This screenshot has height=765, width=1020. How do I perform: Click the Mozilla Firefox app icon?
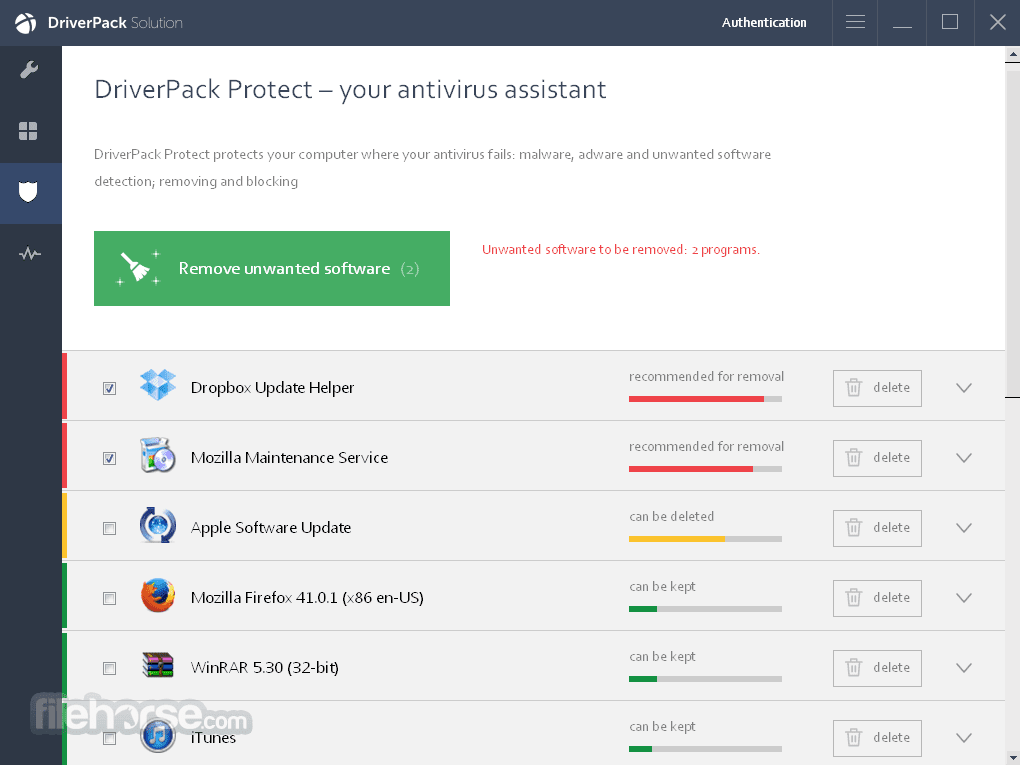(x=156, y=598)
